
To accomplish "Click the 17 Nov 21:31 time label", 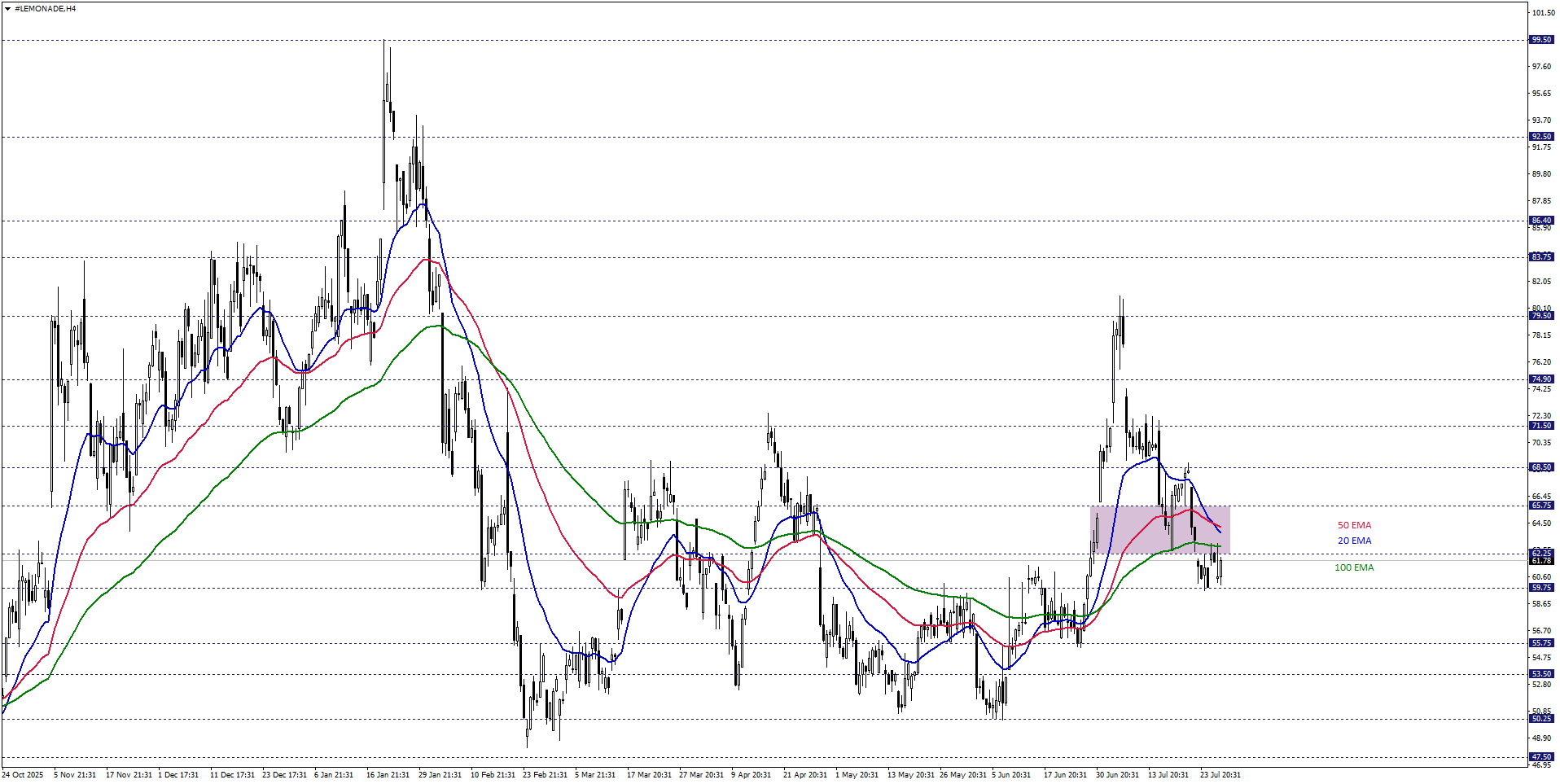I will click(x=129, y=775).
